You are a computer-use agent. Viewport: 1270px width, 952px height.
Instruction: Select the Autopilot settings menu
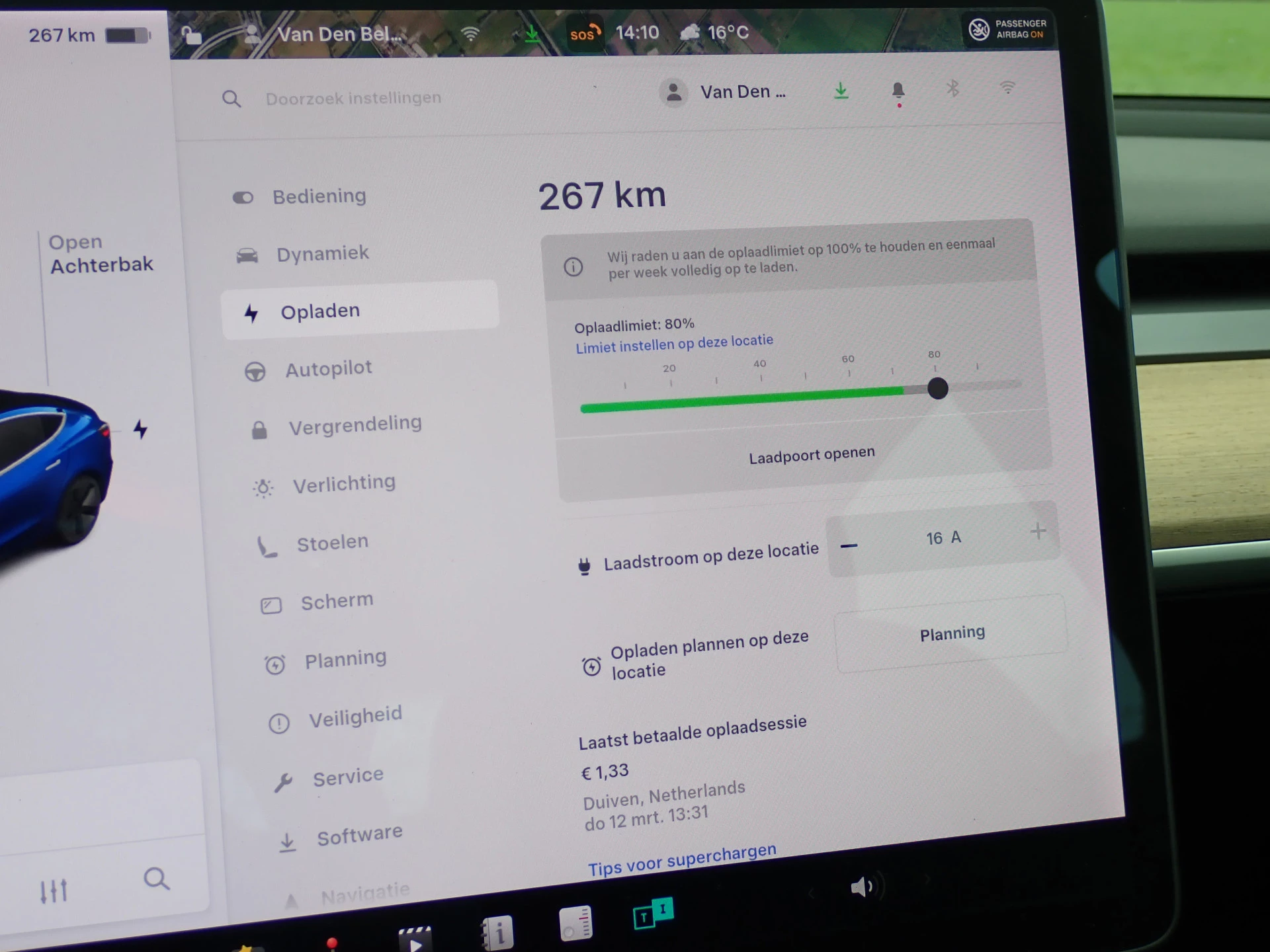[328, 369]
